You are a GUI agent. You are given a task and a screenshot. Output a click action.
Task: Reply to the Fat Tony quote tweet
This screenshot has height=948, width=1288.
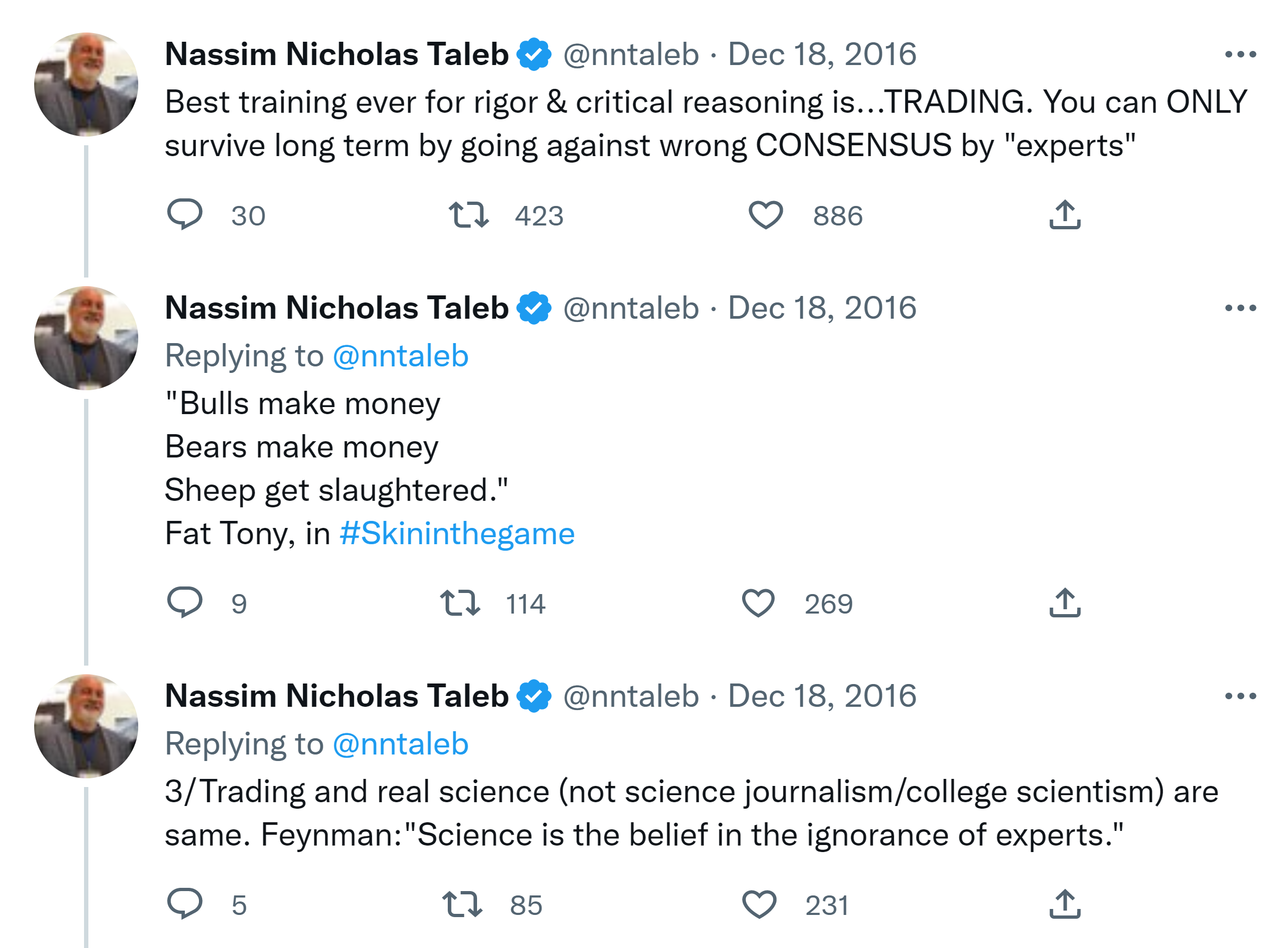click(x=184, y=603)
